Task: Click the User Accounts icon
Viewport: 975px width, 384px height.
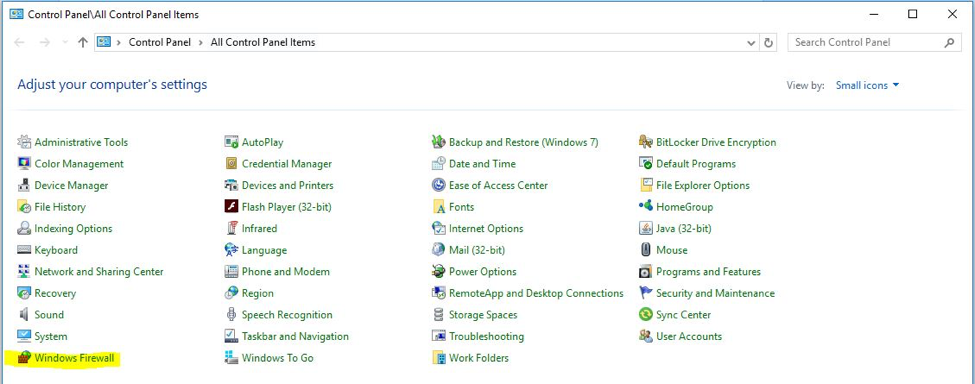Action: [x=646, y=336]
